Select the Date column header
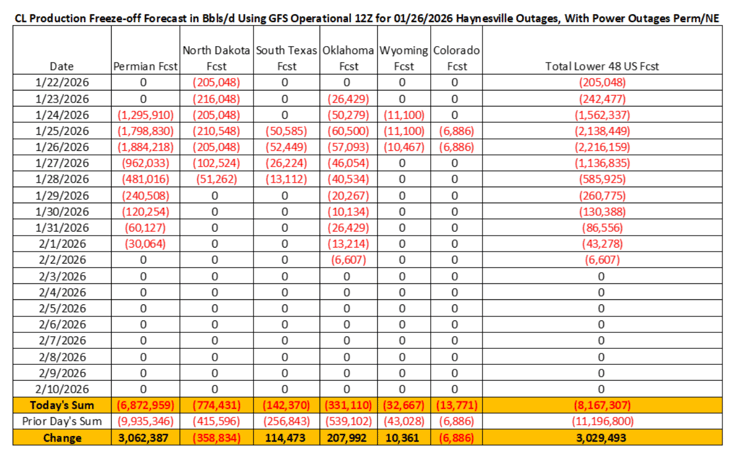 [53, 67]
